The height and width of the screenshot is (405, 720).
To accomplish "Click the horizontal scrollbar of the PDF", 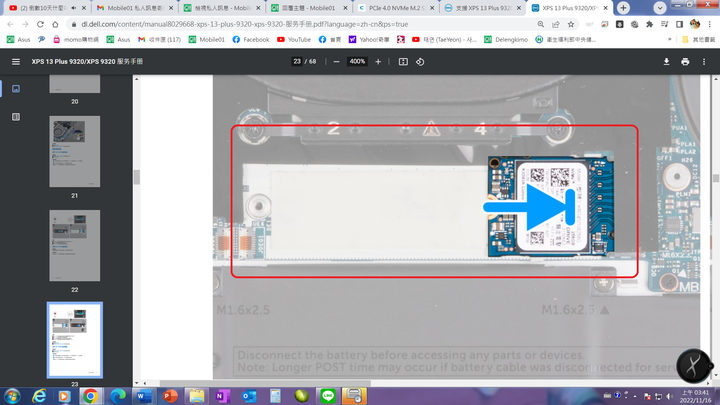I will (x=265, y=383).
